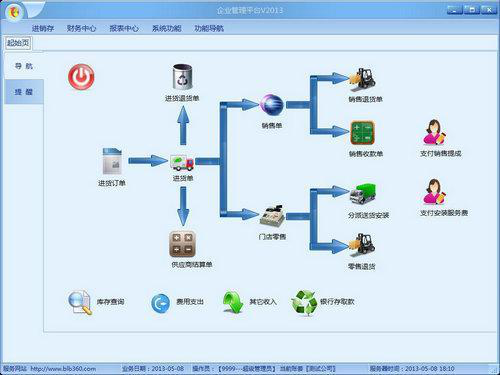Open 销售收款单 green calculator icon
Image resolution: width=500 pixels, height=375 pixels.
click(363, 133)
